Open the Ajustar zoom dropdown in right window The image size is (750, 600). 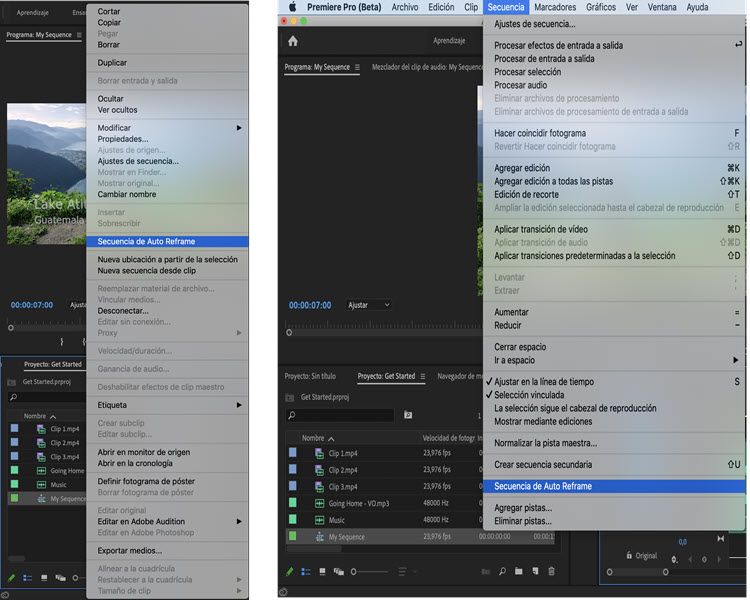368,305
